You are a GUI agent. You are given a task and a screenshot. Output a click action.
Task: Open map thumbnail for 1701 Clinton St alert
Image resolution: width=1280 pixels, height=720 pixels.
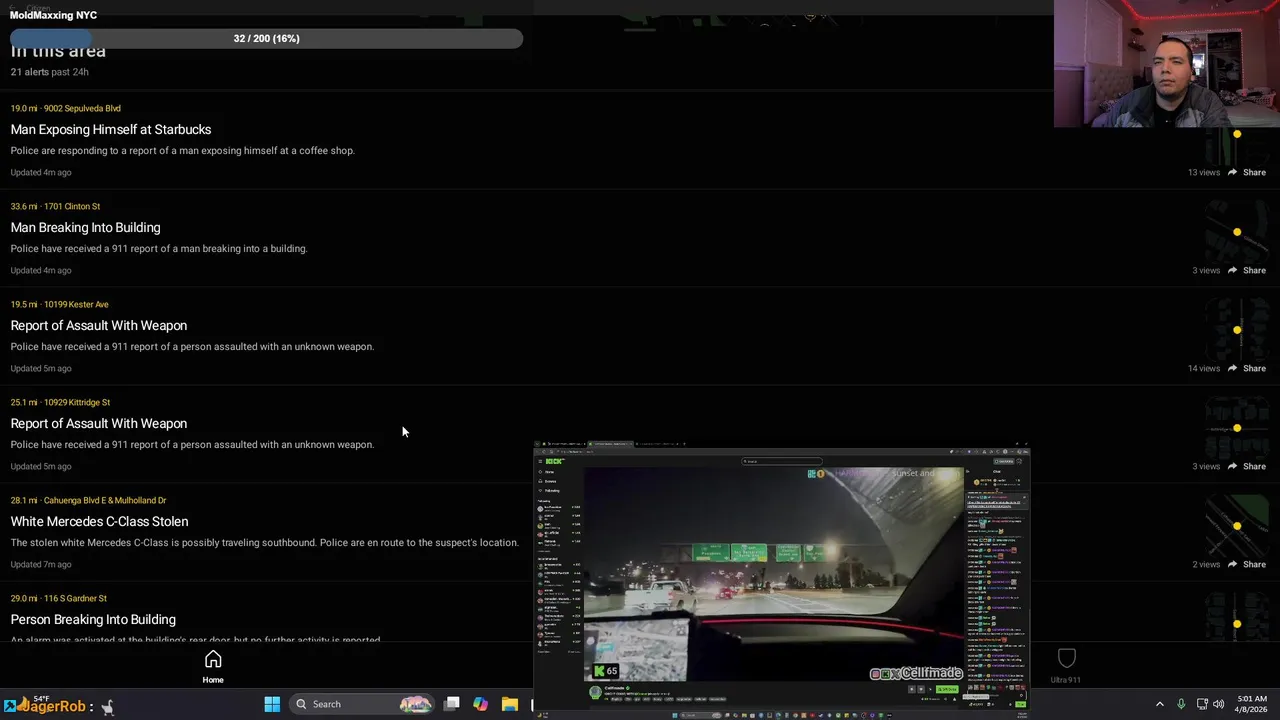pyautogui.click(x=1237, y=232)
